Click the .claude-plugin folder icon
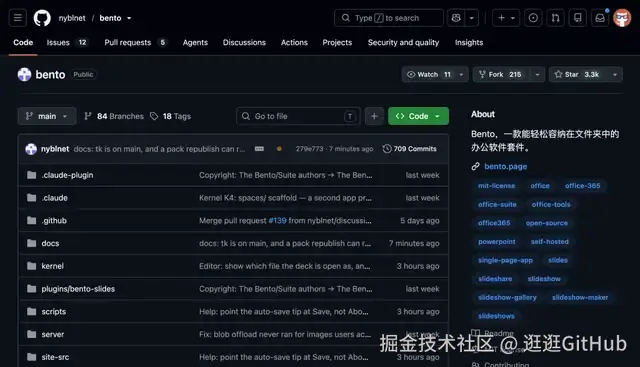This screenshot has height=367, width=640. tap(31, 175)
